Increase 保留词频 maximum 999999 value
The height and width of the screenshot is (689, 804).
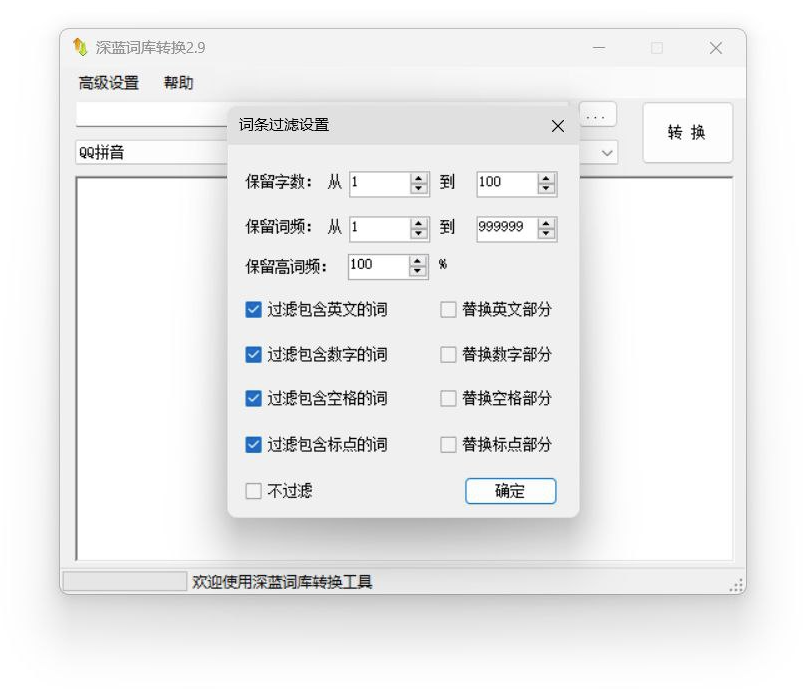click(x=547, y=224)
